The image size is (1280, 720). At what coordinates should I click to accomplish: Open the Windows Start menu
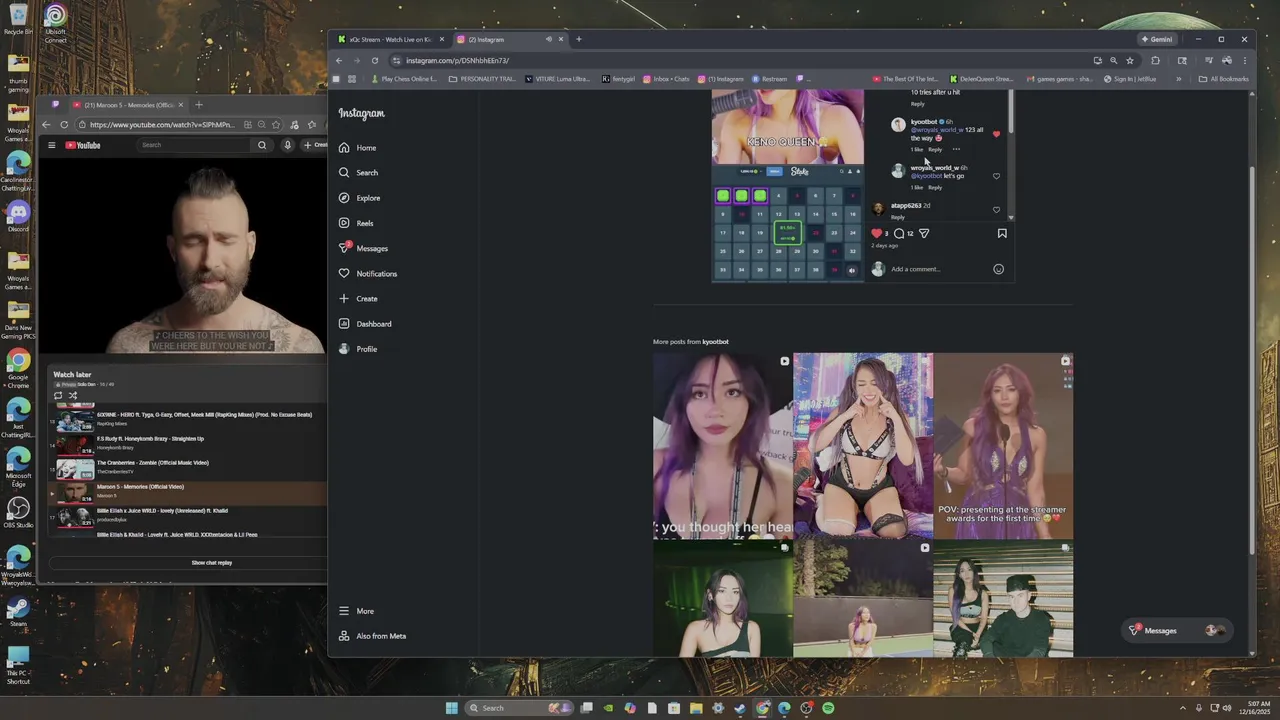451,708
